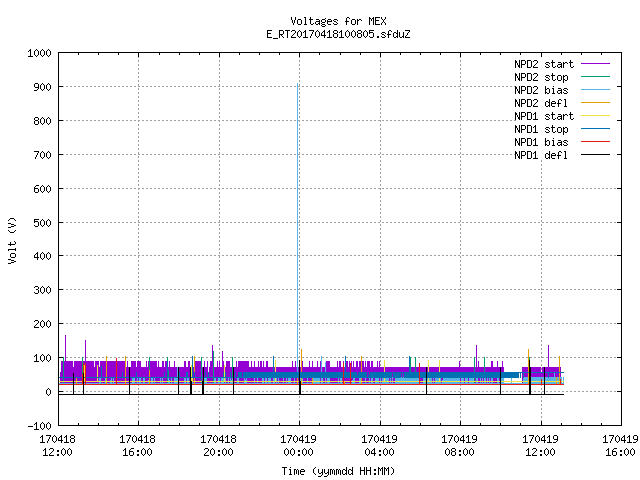Image resolution: width=640 pixels, height=480 pixels.
Task: Click the purple NPD2 start legend line
Action: [596, 64]
